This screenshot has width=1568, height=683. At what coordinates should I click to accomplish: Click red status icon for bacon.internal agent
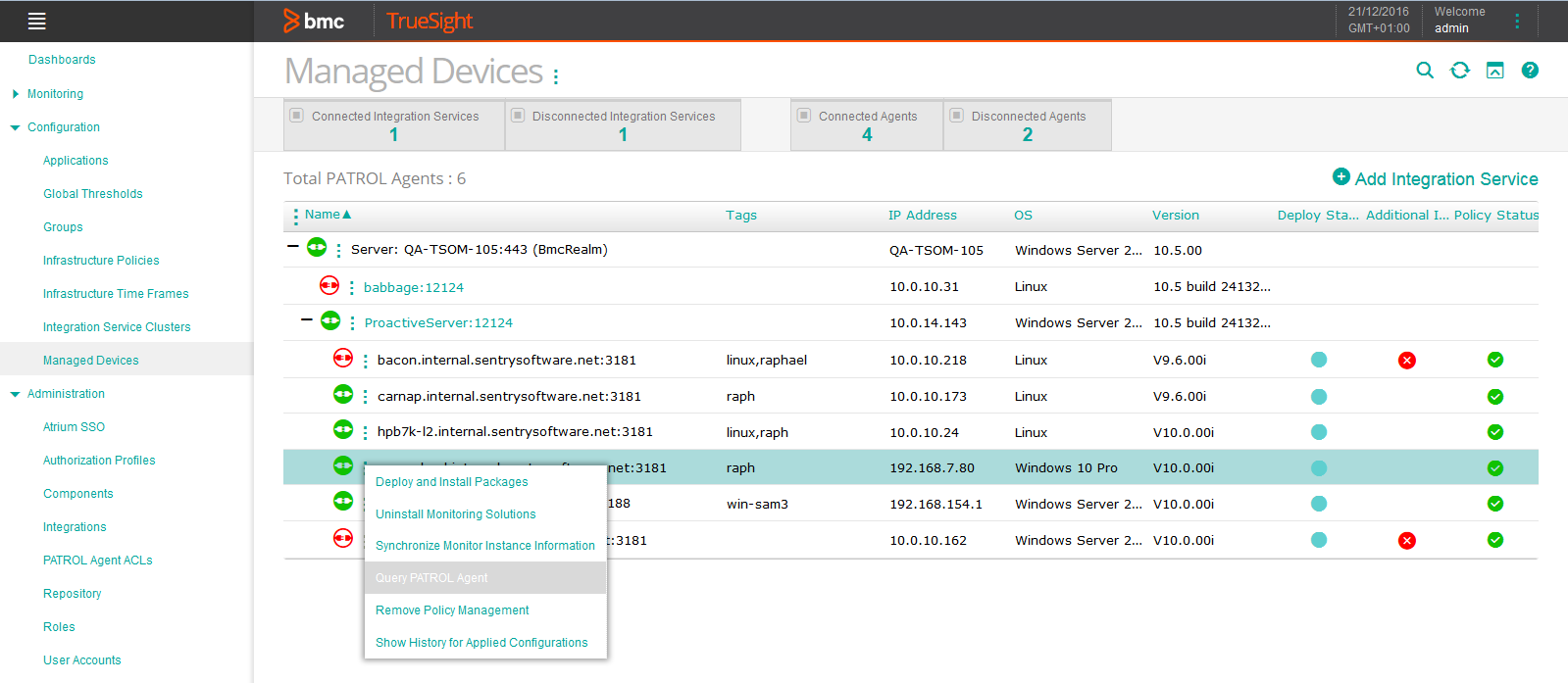coord(343,358)
